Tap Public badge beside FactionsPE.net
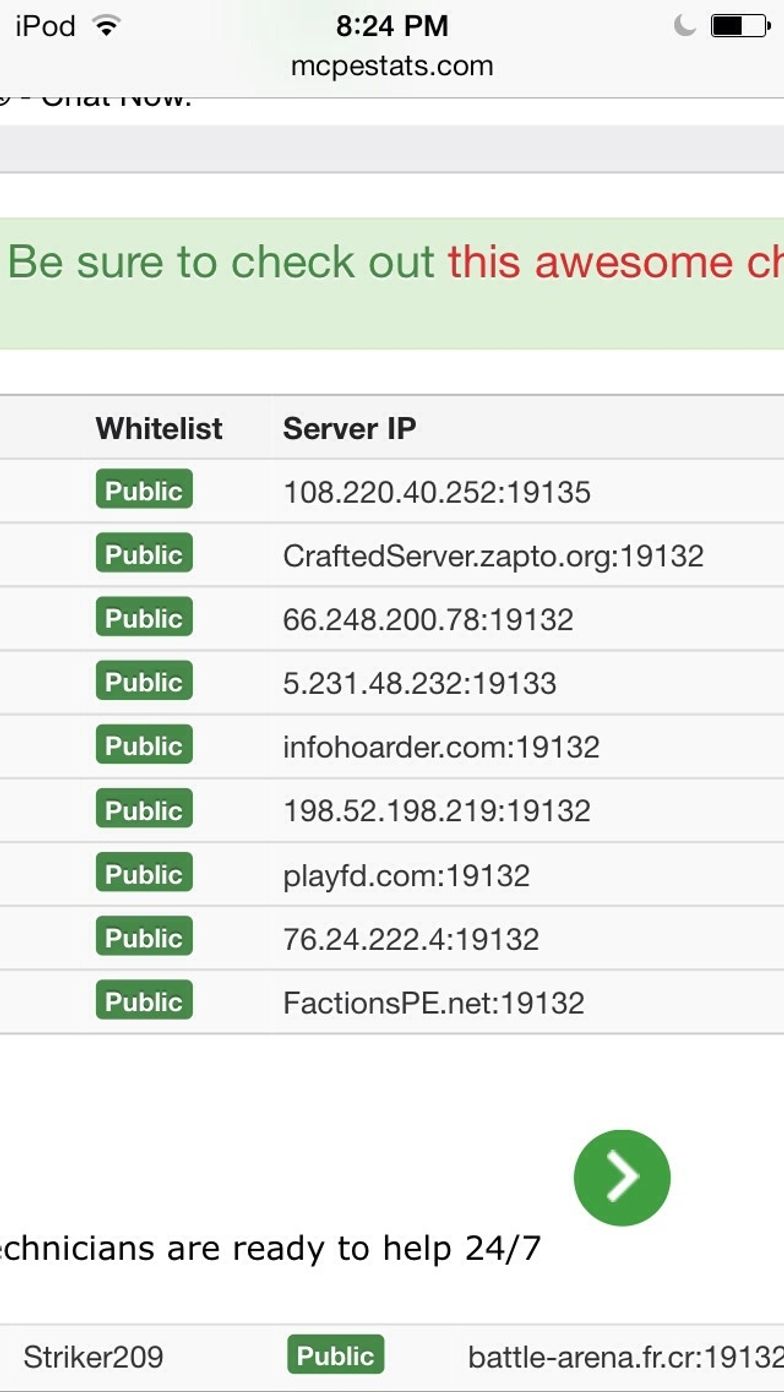The width and height of the screenshot is (784, 1392). pyautogui.click(x=144, y=1001)
